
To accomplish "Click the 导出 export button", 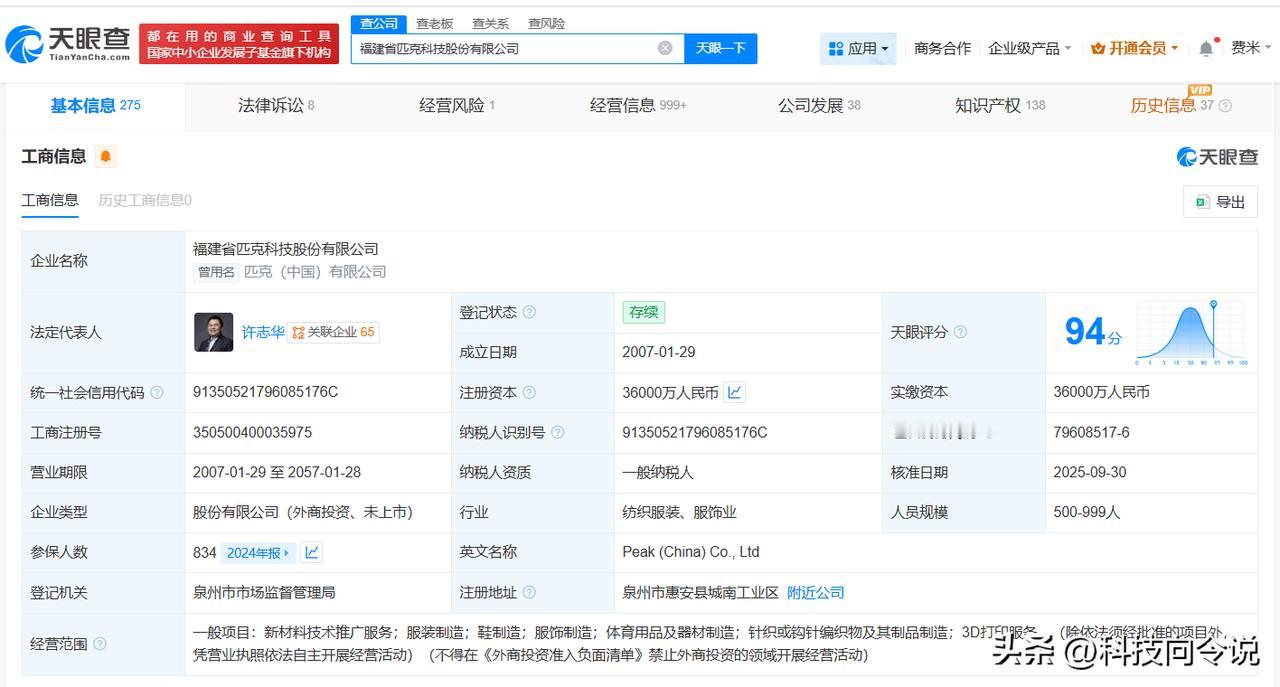I will point(1220,202).
